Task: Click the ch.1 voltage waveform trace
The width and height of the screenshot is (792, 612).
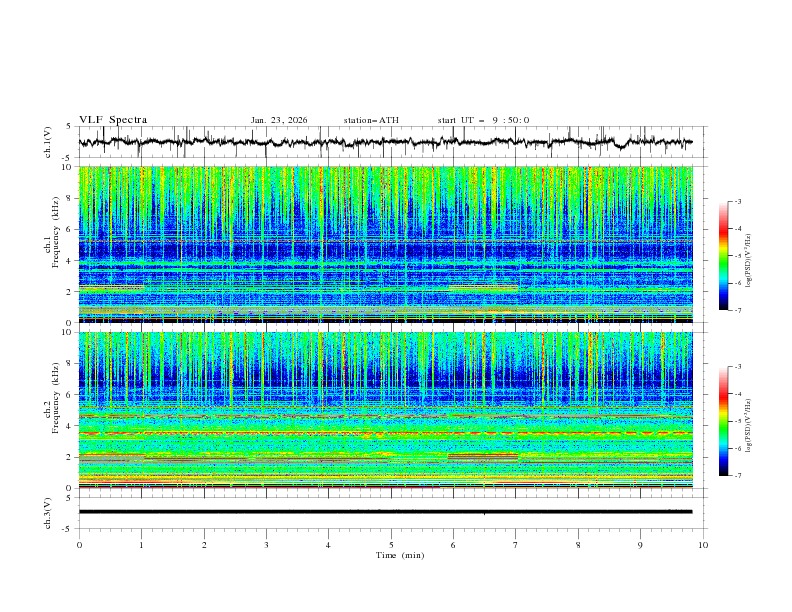Action: [385, 142]
